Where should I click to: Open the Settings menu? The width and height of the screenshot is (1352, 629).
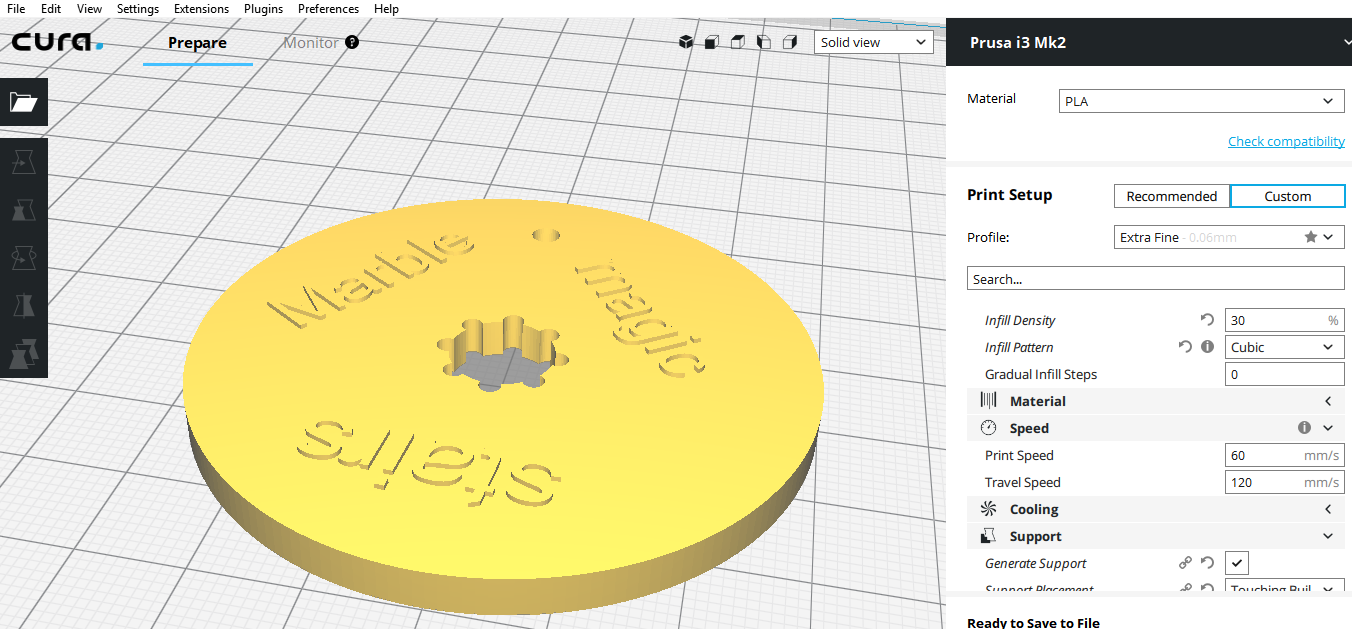137,9
